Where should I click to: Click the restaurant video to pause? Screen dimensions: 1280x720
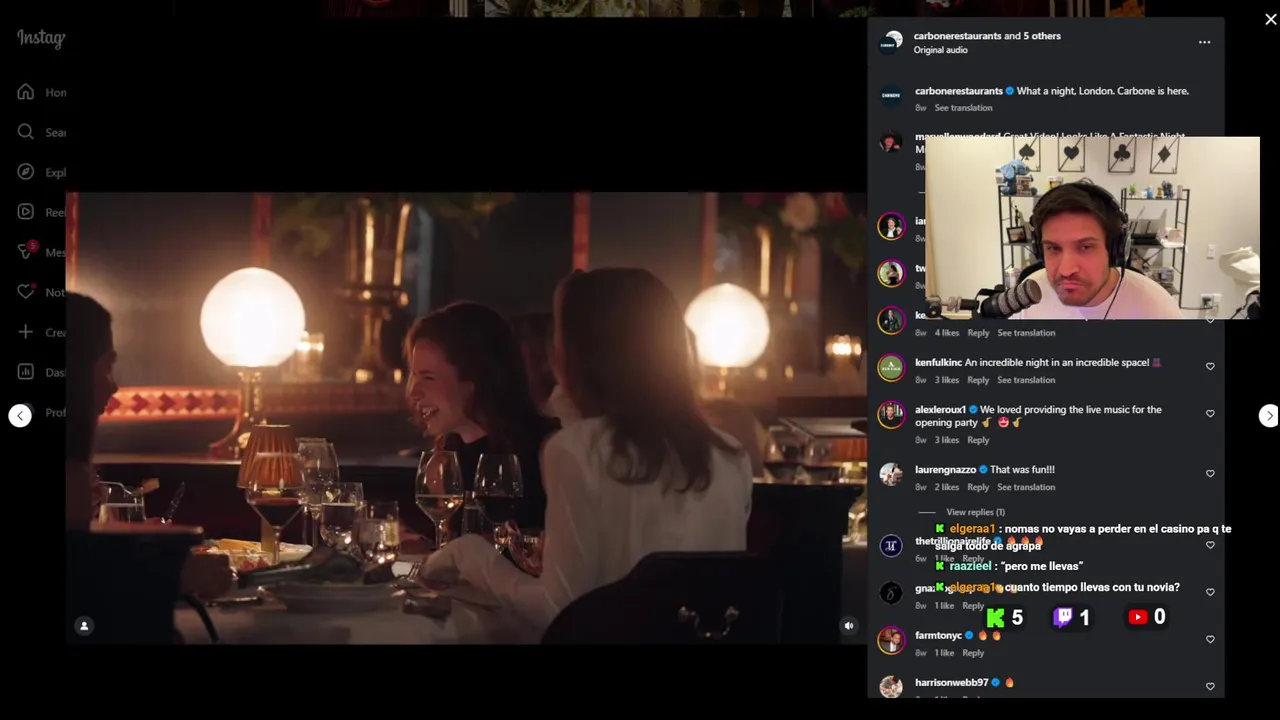click(x=466, y=418)
